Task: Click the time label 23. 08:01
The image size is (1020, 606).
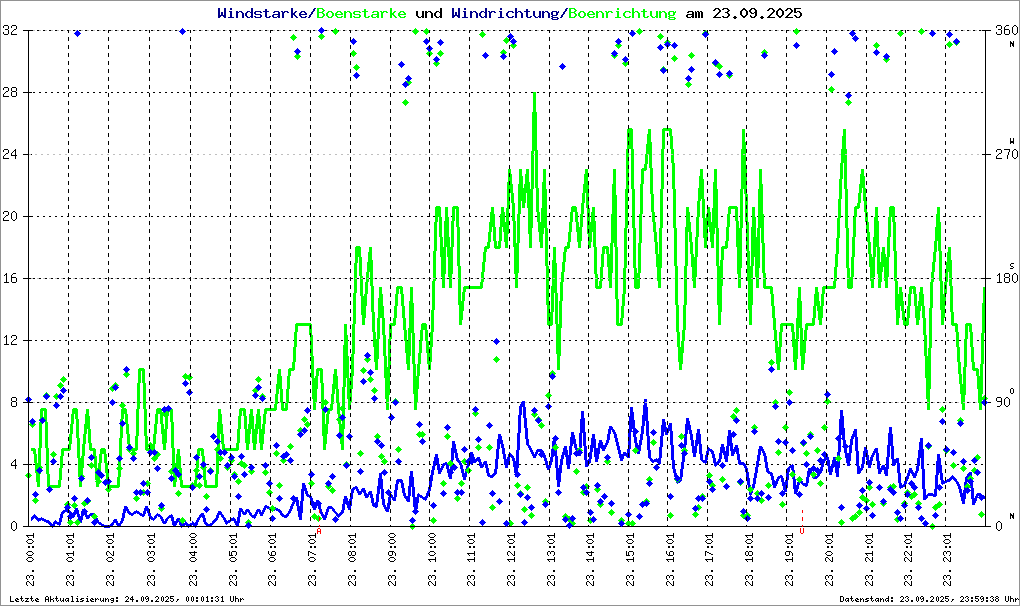Action: point(352,559)
